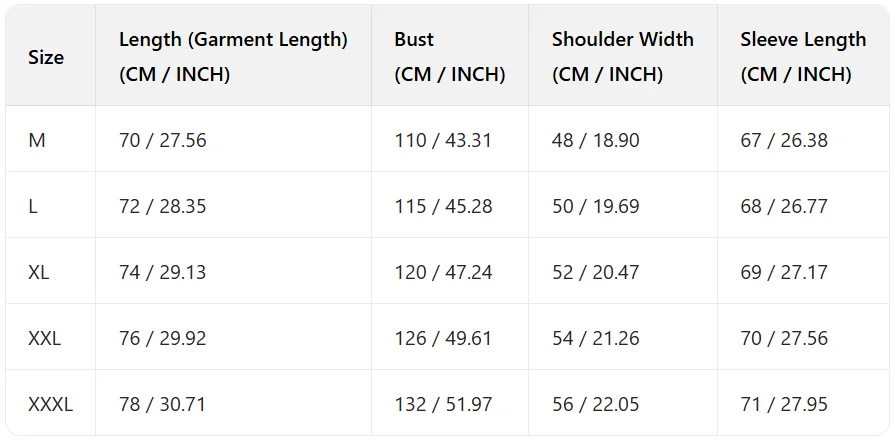Select the 71 / 27.95 sleeve length cell
This screenshot has width=895, height=440.
pyautogui.click(x=784, y=404)
